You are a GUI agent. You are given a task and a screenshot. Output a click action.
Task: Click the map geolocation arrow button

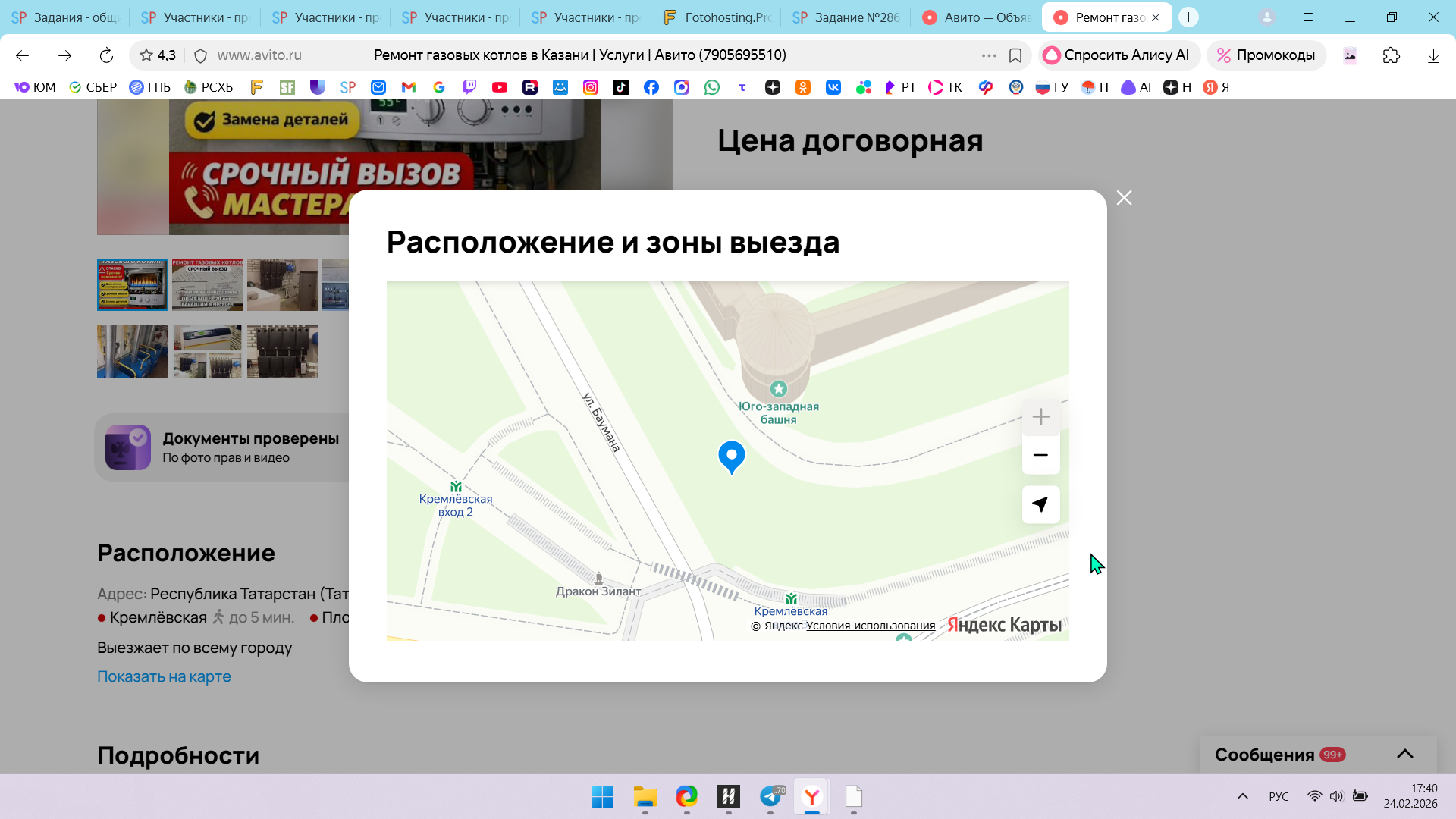click(x=1040, y=504)
